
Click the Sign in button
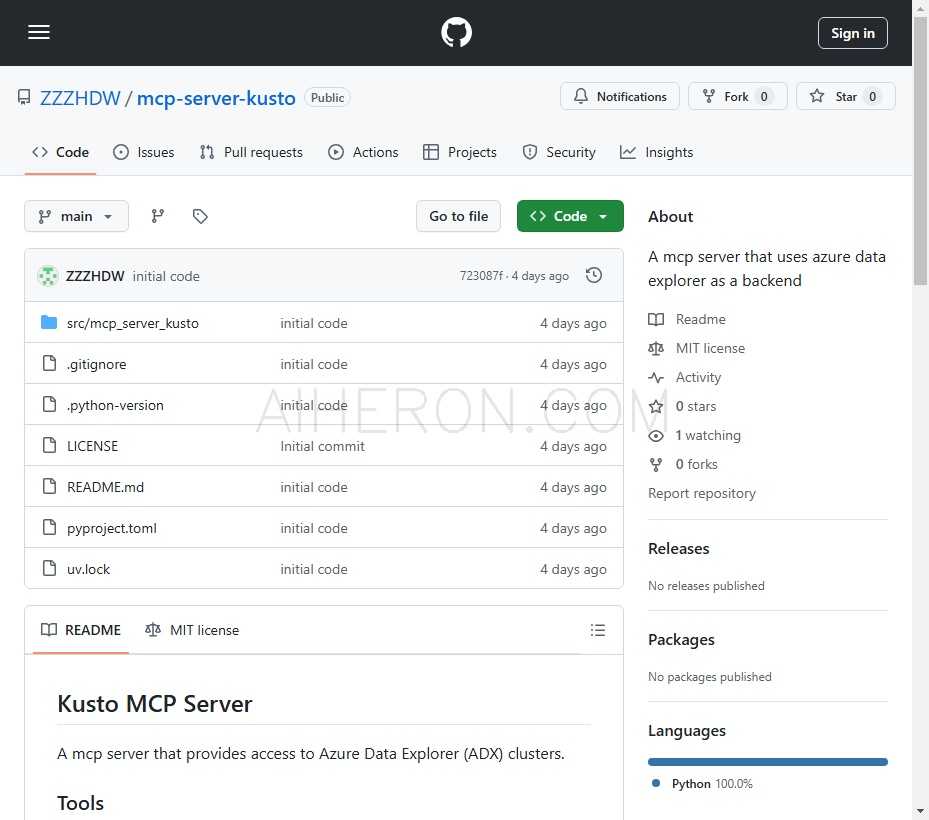point(852,33)
